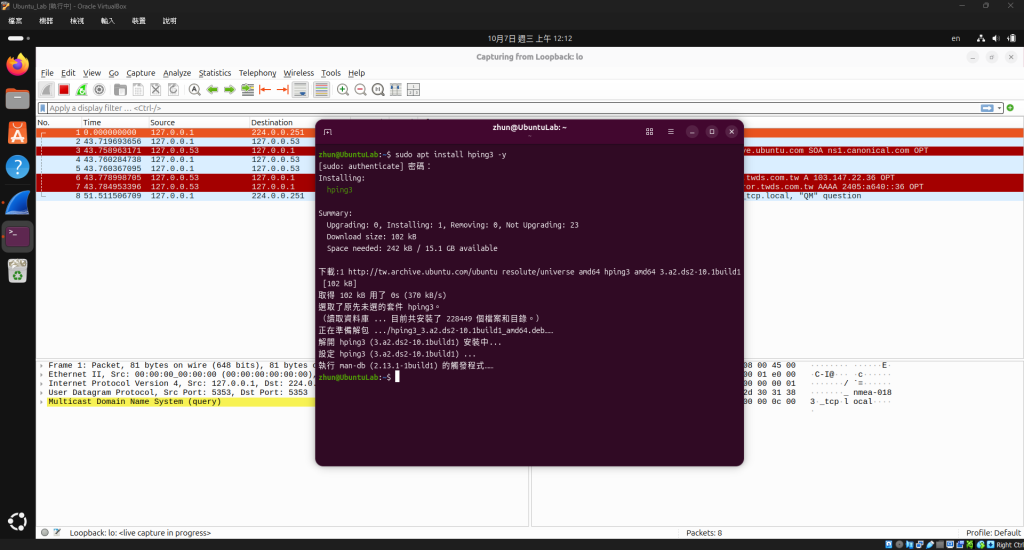Open Files manager from dock

(x=18, y=99)
